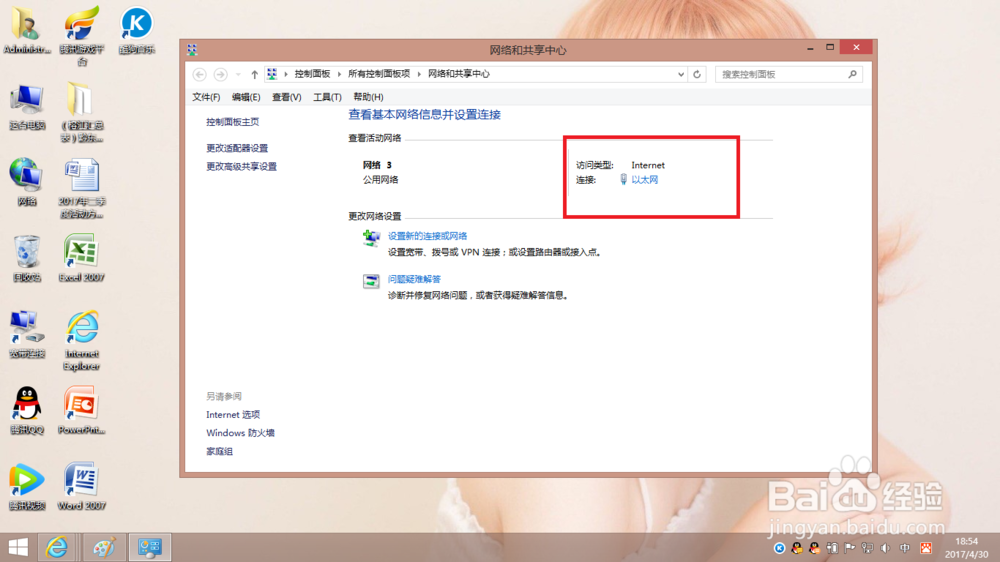1000x562 pixels.
Task: Select the Administrator folder desktop icon
Action: [26, 31]
